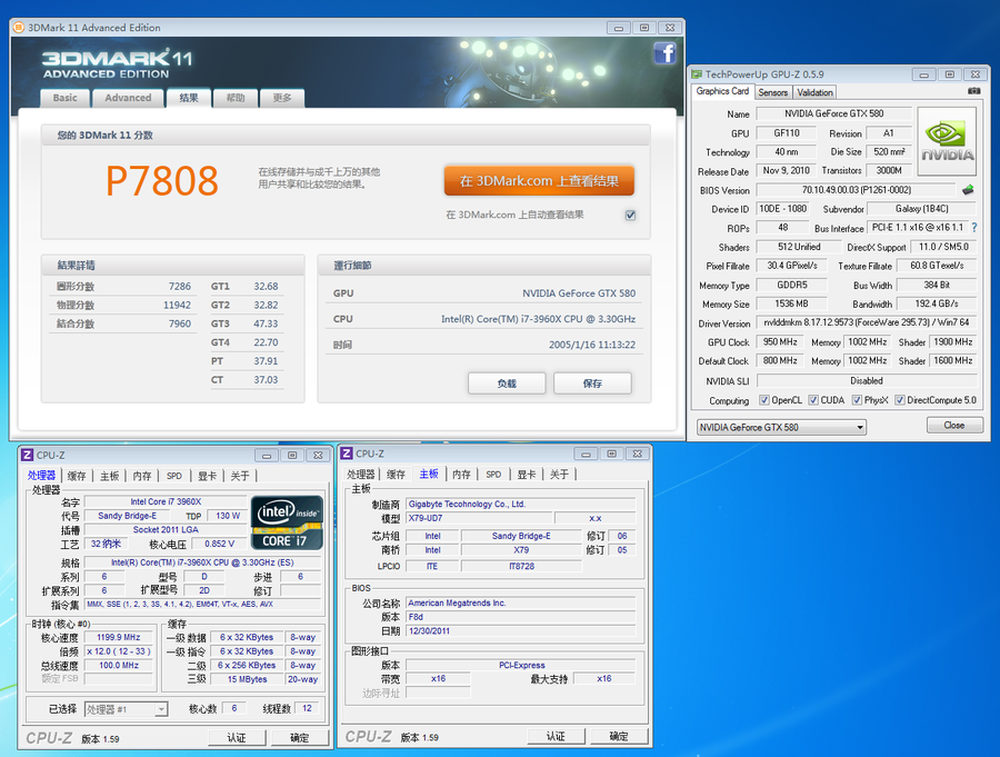Open 显卡 tab in the processor CPU-Z window
Viewport: 1000px width, 757px height.
click(x=207, y=476)
